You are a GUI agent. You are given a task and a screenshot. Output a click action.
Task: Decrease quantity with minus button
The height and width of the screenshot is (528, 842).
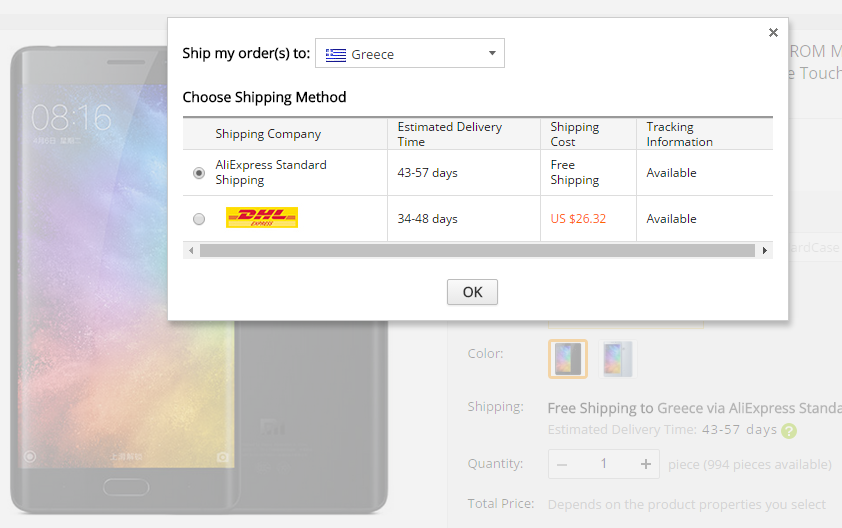click(562, 464)
